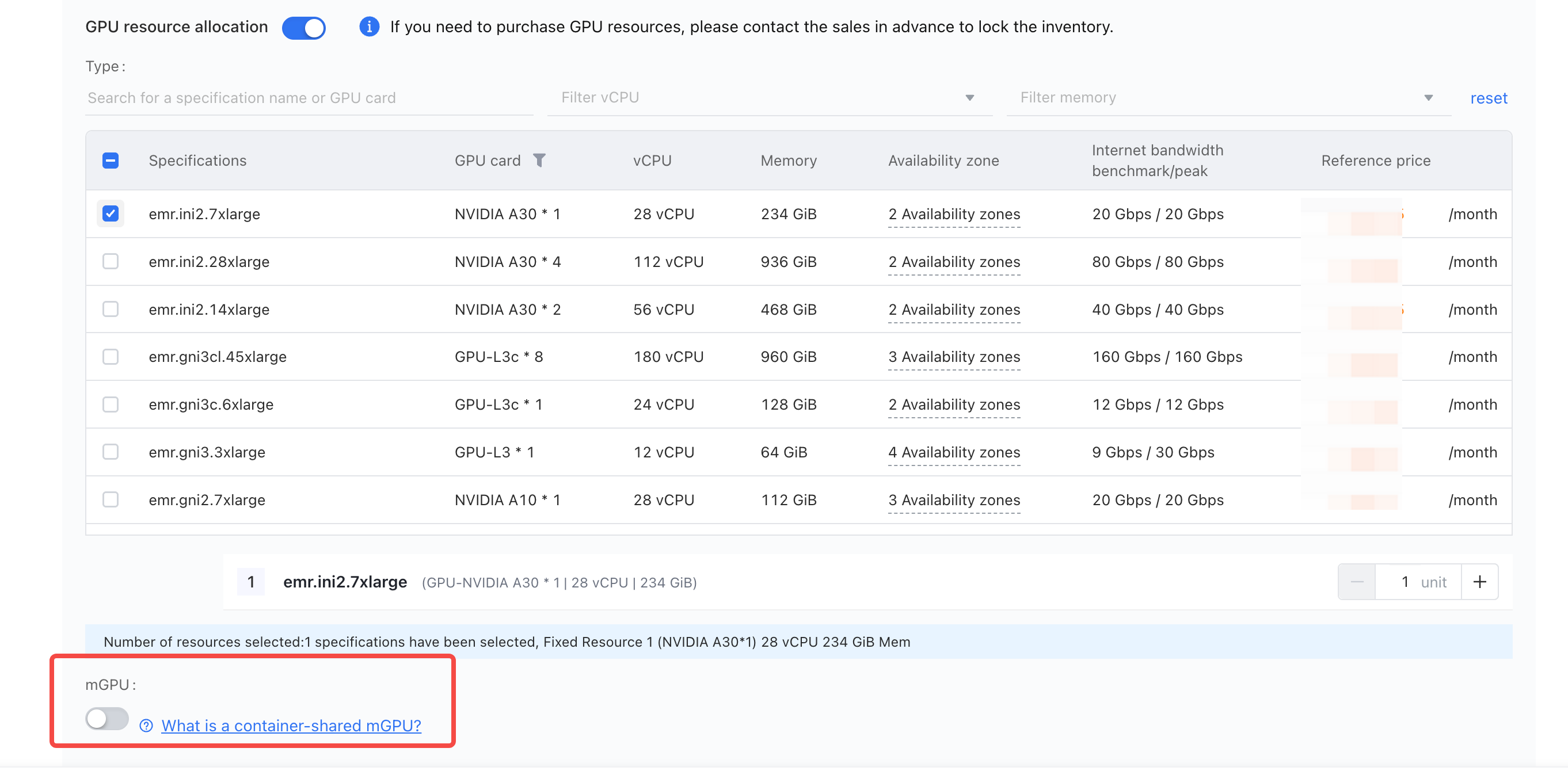
Task: Open the Filter vCPU dropdown
Action: [x=770, y=98]
